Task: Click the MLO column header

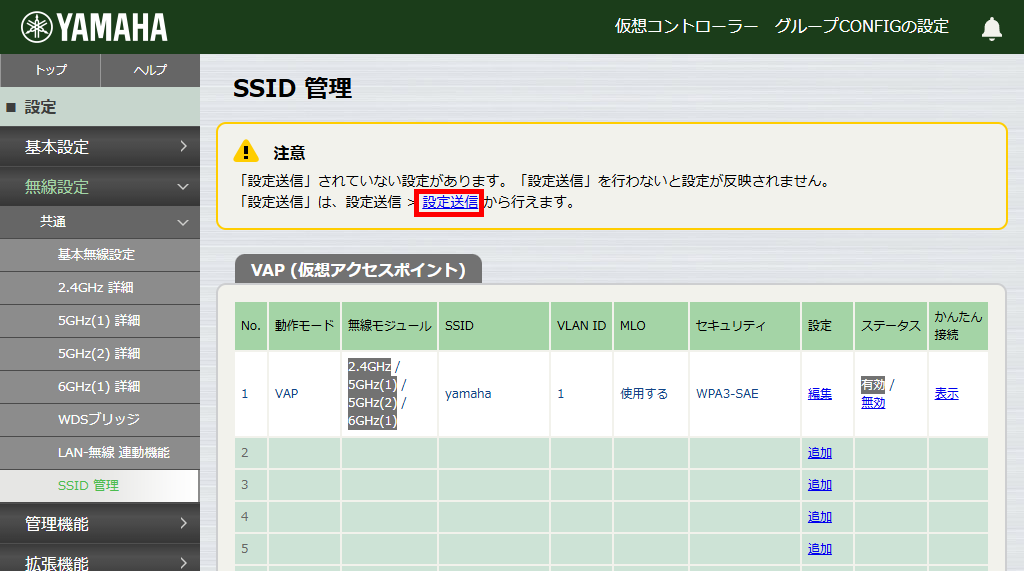Action: coord(650,325)
